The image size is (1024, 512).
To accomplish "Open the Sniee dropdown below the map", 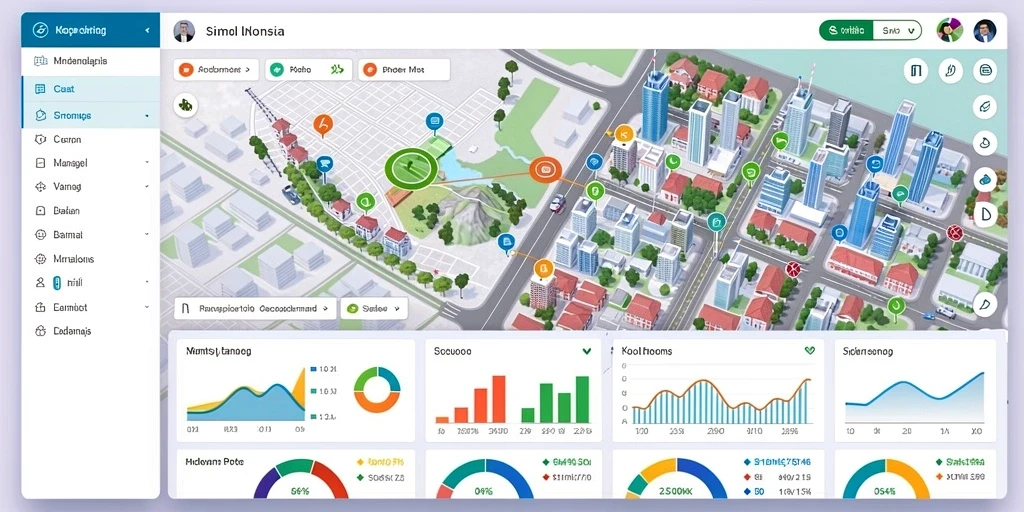I will (x=374, y=308).
